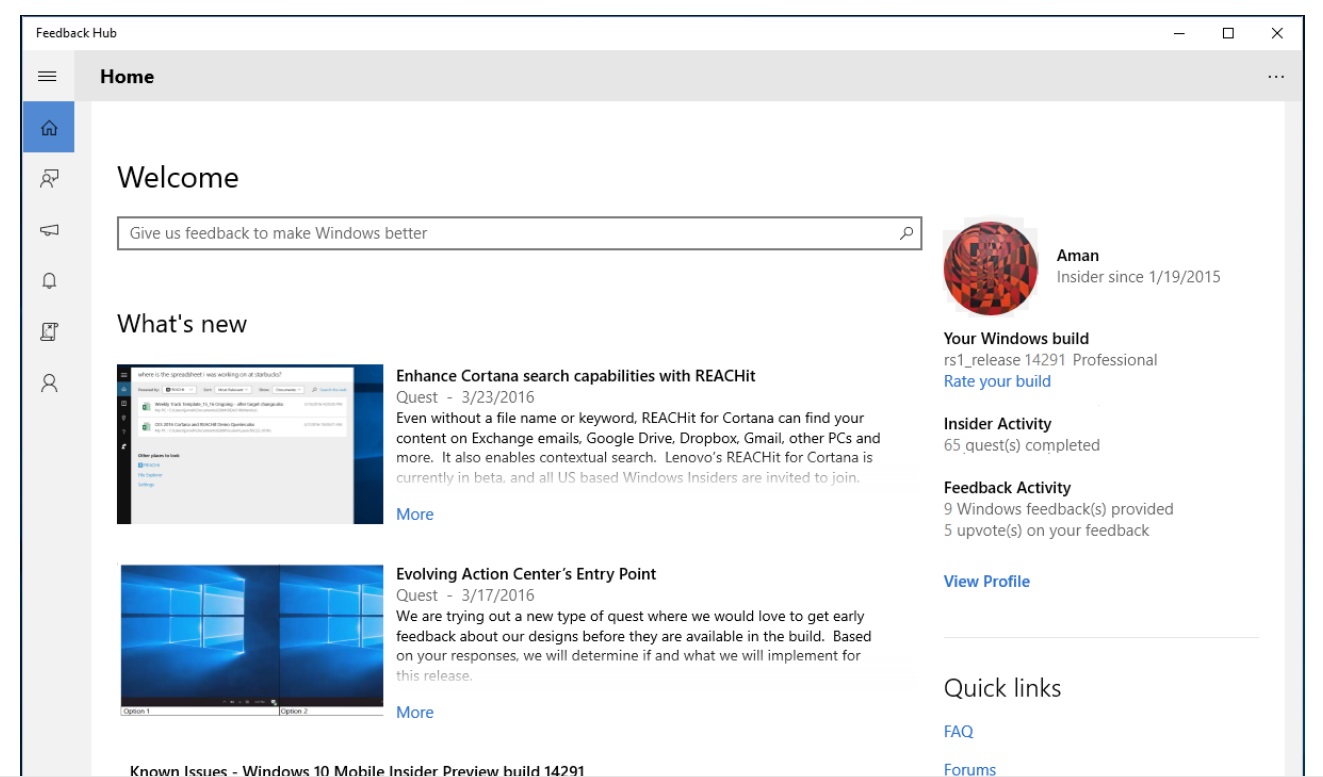Open 'Evolving Action Center's Entry Point' title
The image size is (1323, 777).
(526, 574)
